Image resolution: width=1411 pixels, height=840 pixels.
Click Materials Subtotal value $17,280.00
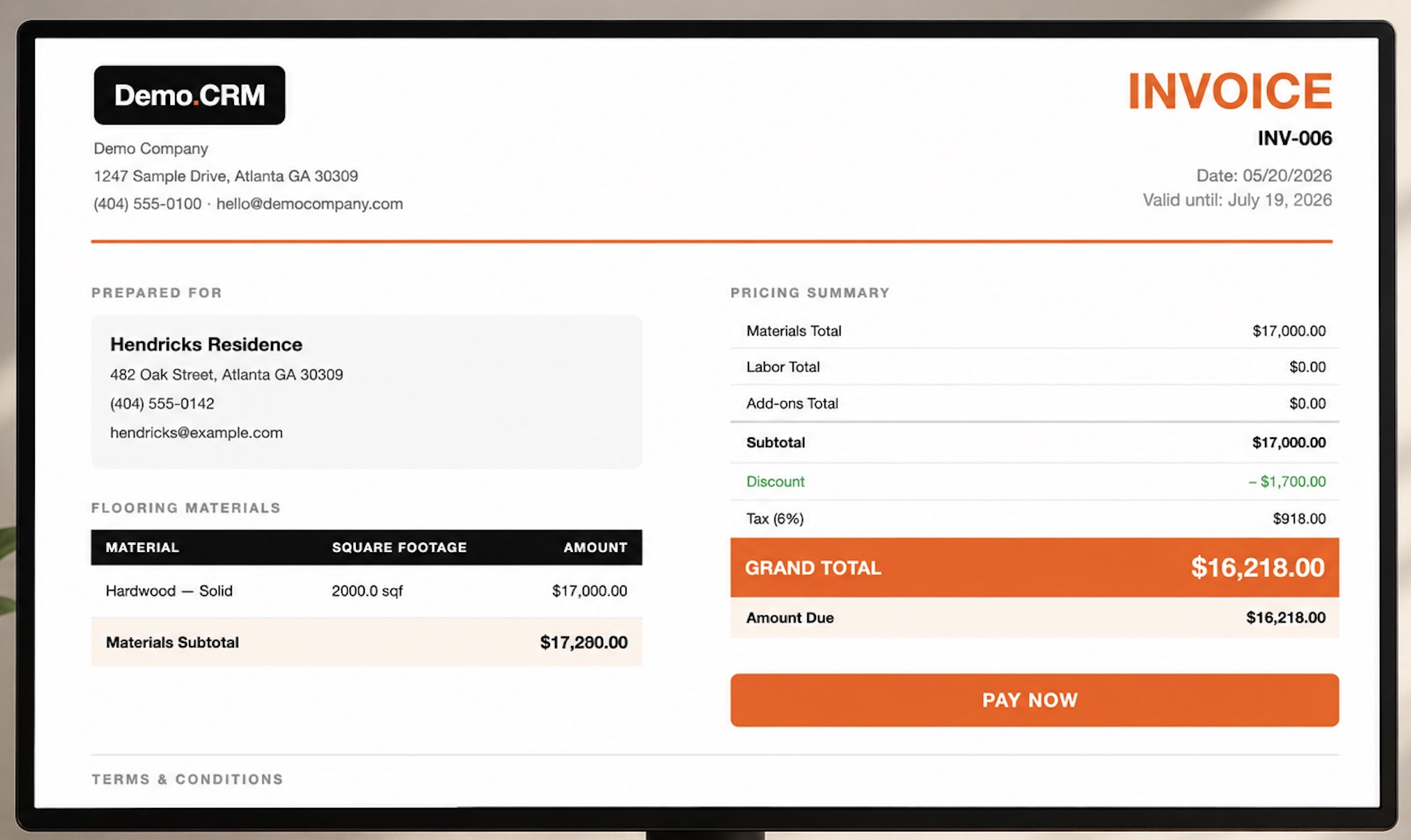[583, 642]
